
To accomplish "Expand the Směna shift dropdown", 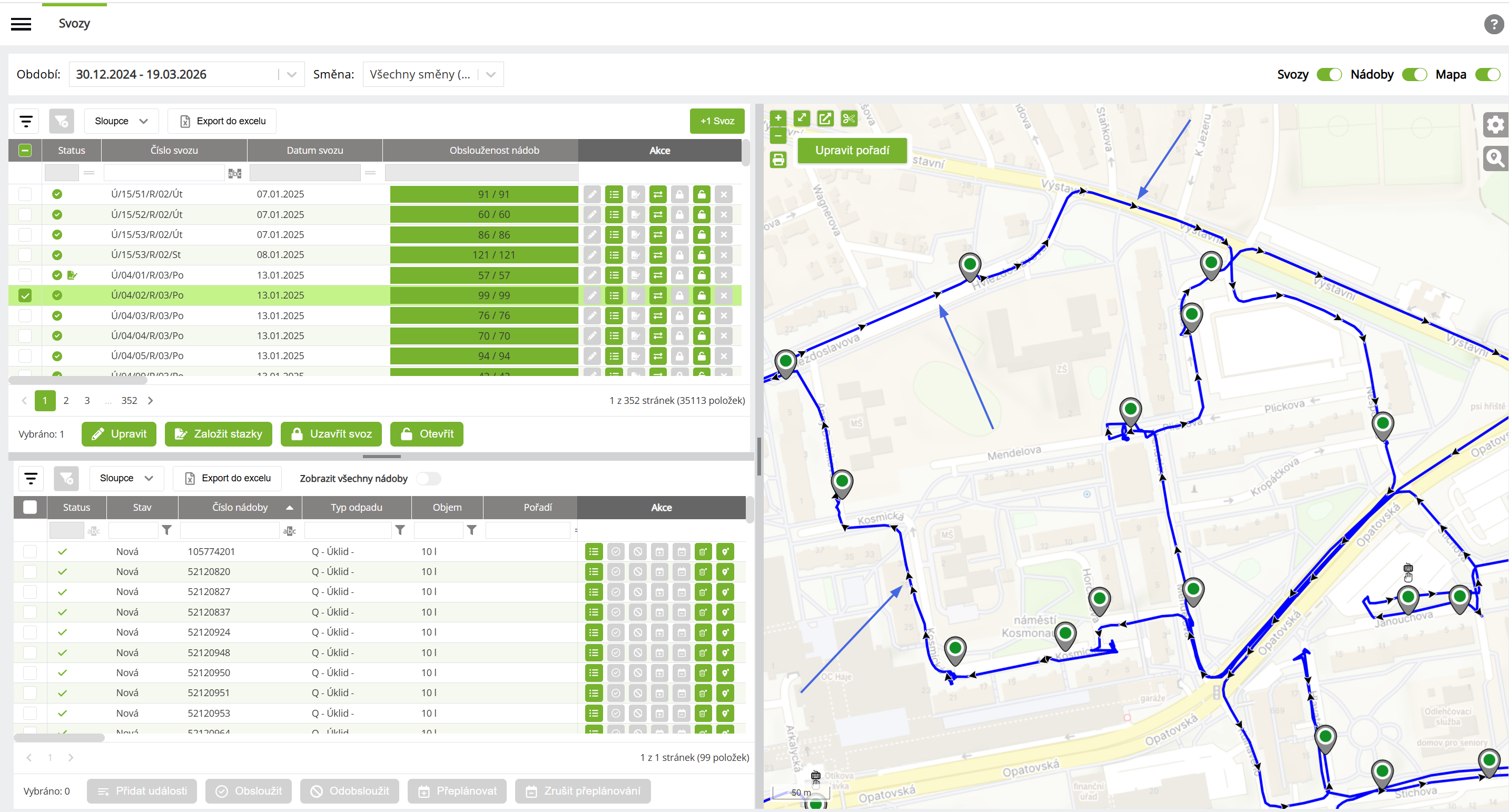I will (x=433, y=74).
